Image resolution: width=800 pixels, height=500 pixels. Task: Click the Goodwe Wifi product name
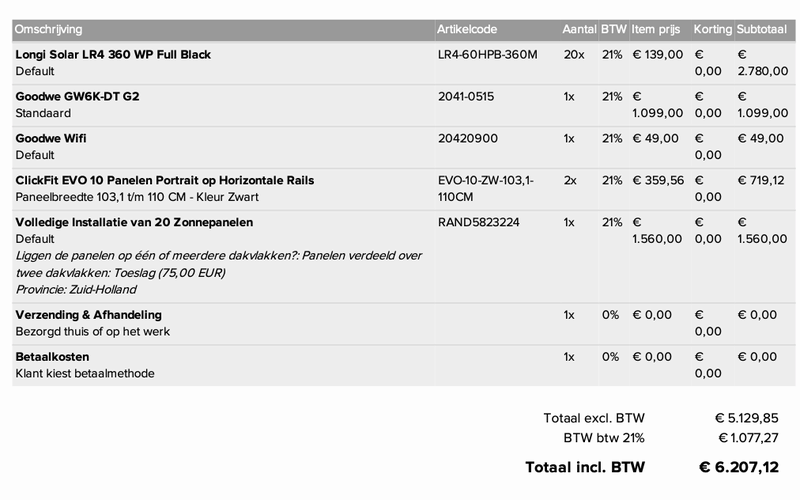point(58,138)
